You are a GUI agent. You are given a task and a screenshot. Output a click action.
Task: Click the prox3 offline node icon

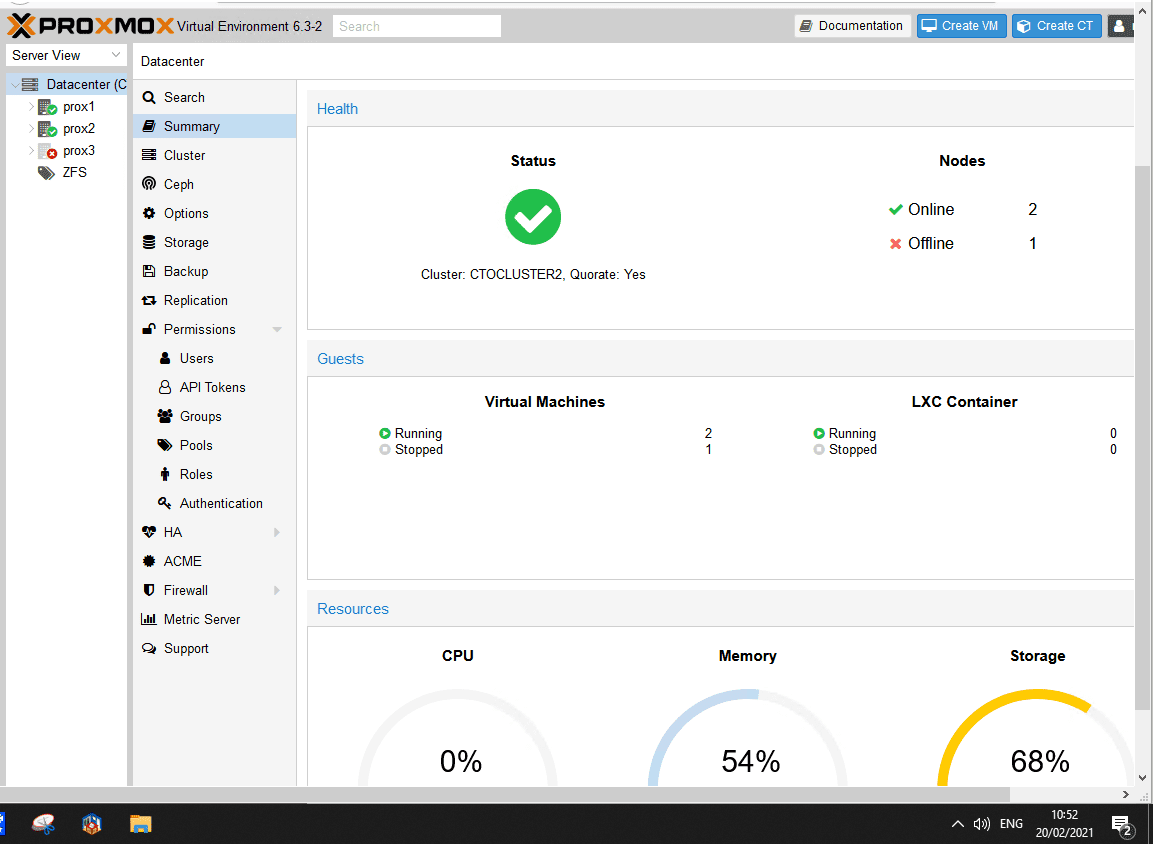pyautogui.click(x=47, y=151)
